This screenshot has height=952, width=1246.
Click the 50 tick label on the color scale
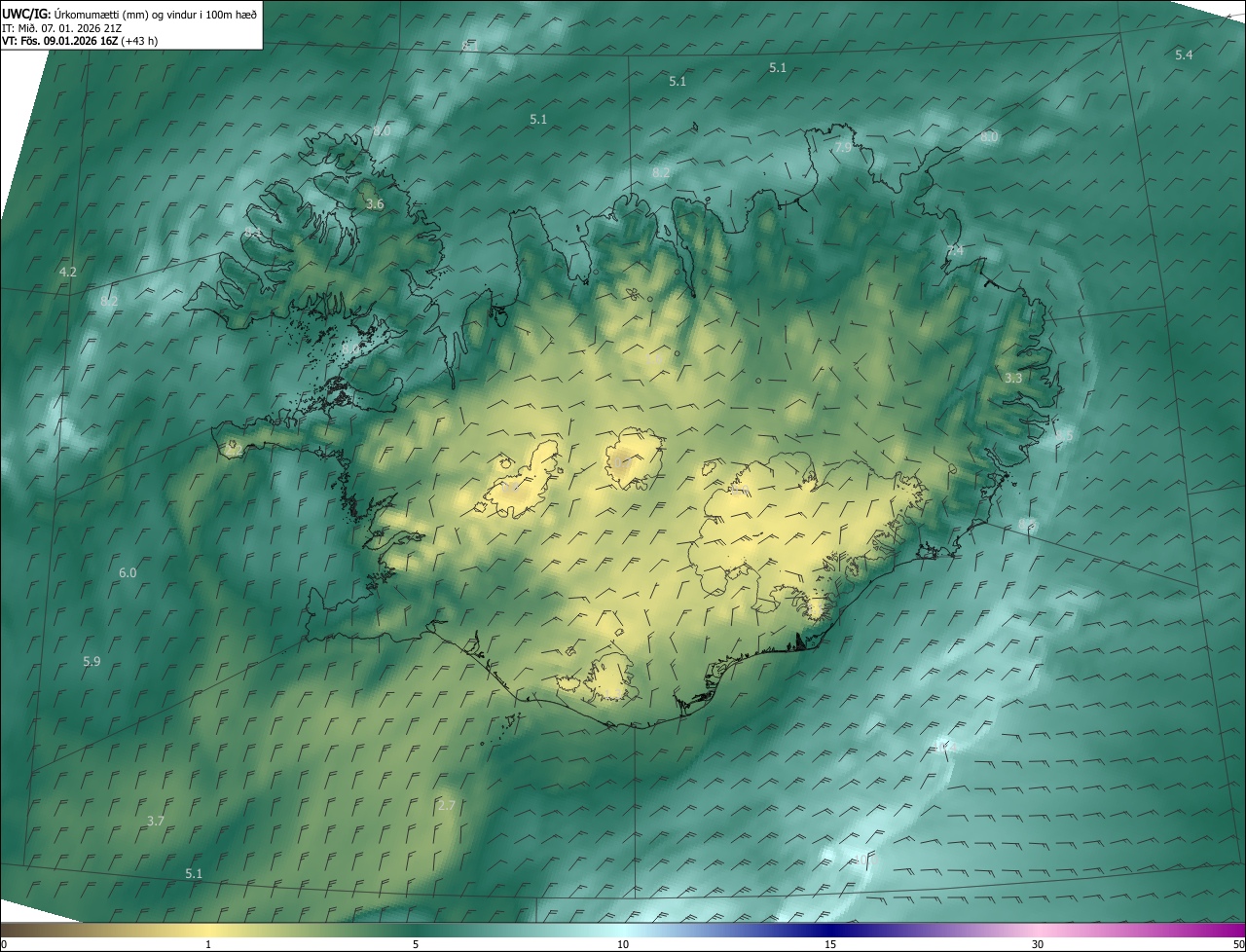pyautogui.click(x=1238, y=944)
